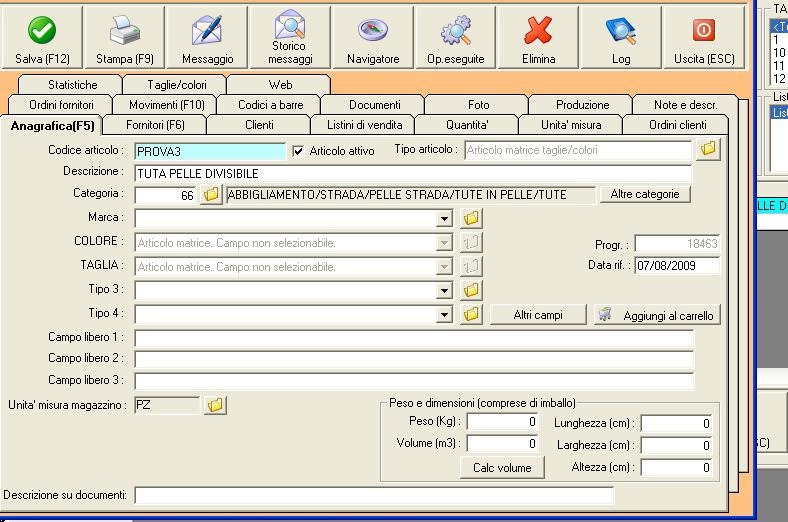
Task: Switch to Ordini clienti tab
Action: click(x=677, y=125)
